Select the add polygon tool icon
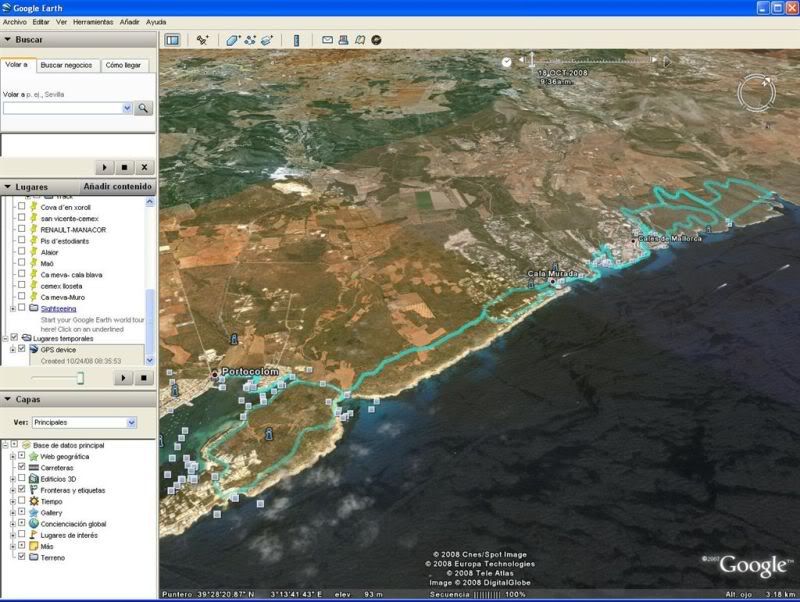 (x=233, y=40)
